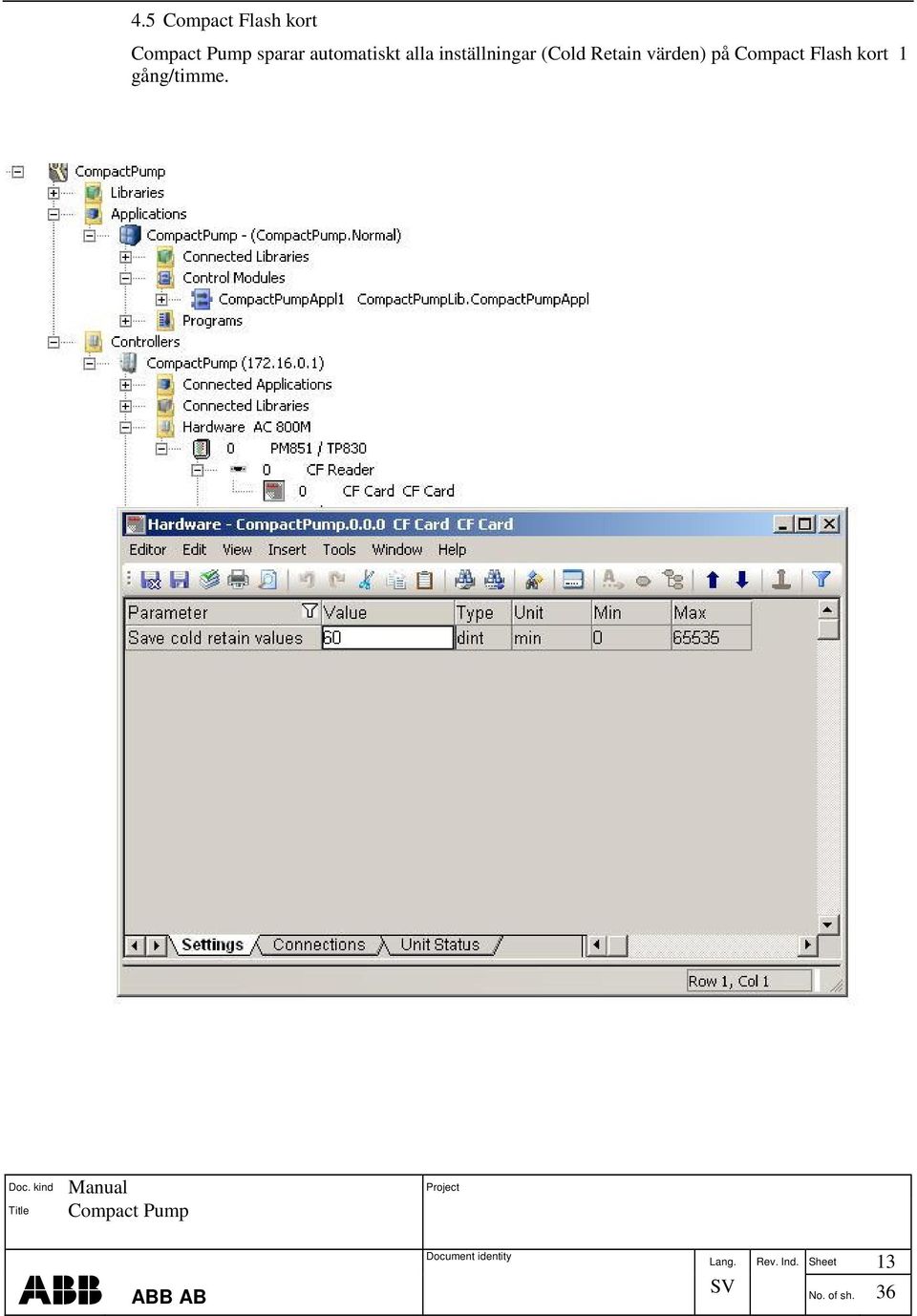This screenshot has height=1316, width=917.
Task: Click the down blue arrow toolbar icon
Action: 741,580
